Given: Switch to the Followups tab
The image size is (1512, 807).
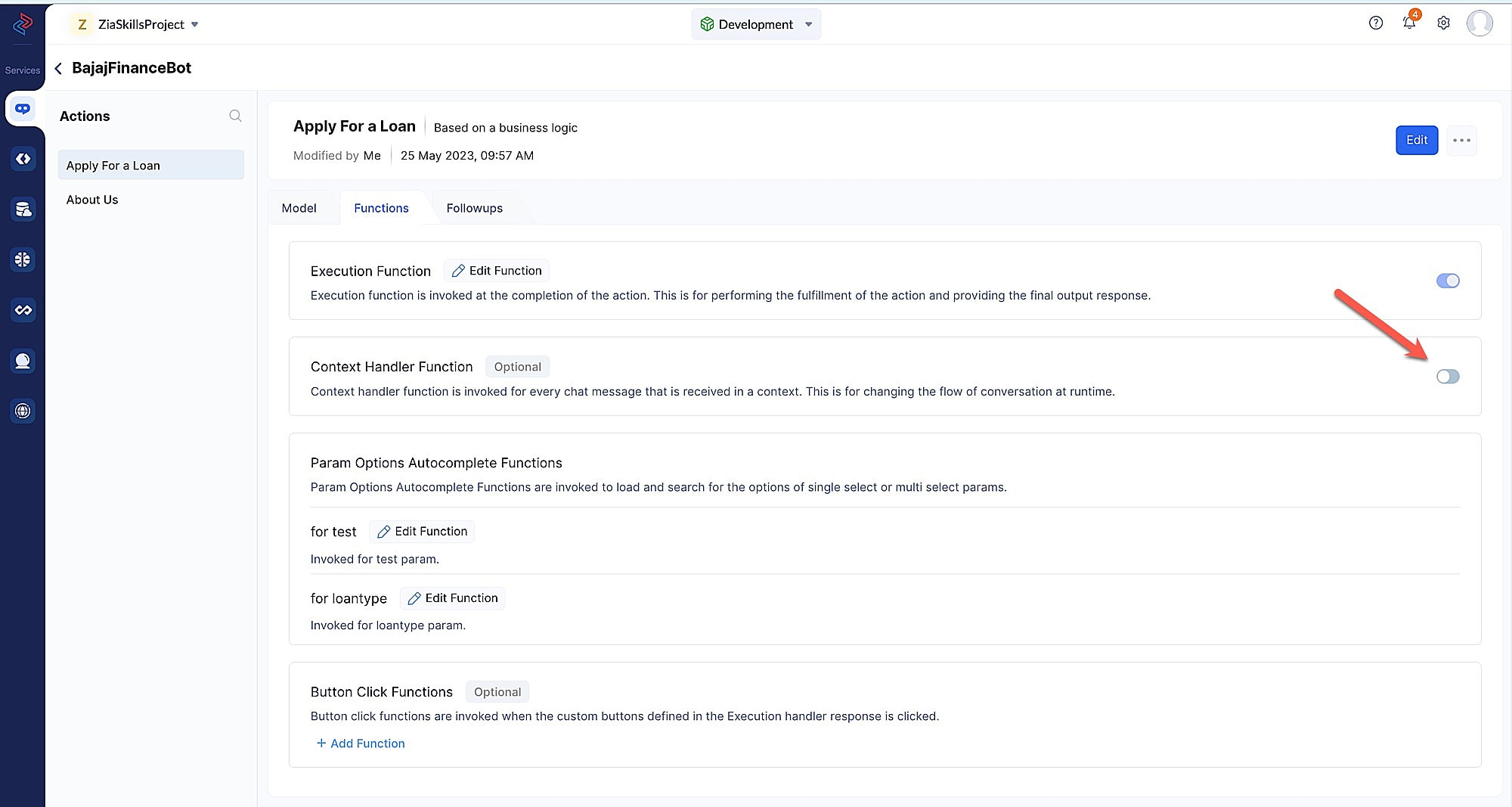Looking at the screenshot, I should [474, 208].
